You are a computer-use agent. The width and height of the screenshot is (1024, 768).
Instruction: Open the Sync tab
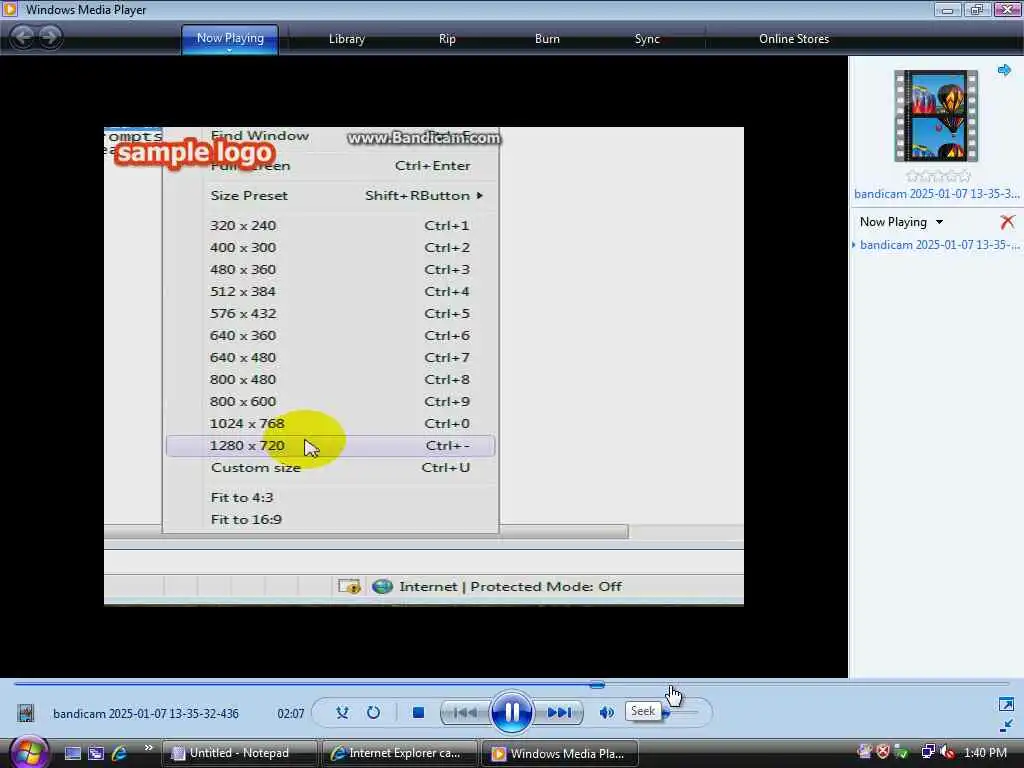pos(647,39)
